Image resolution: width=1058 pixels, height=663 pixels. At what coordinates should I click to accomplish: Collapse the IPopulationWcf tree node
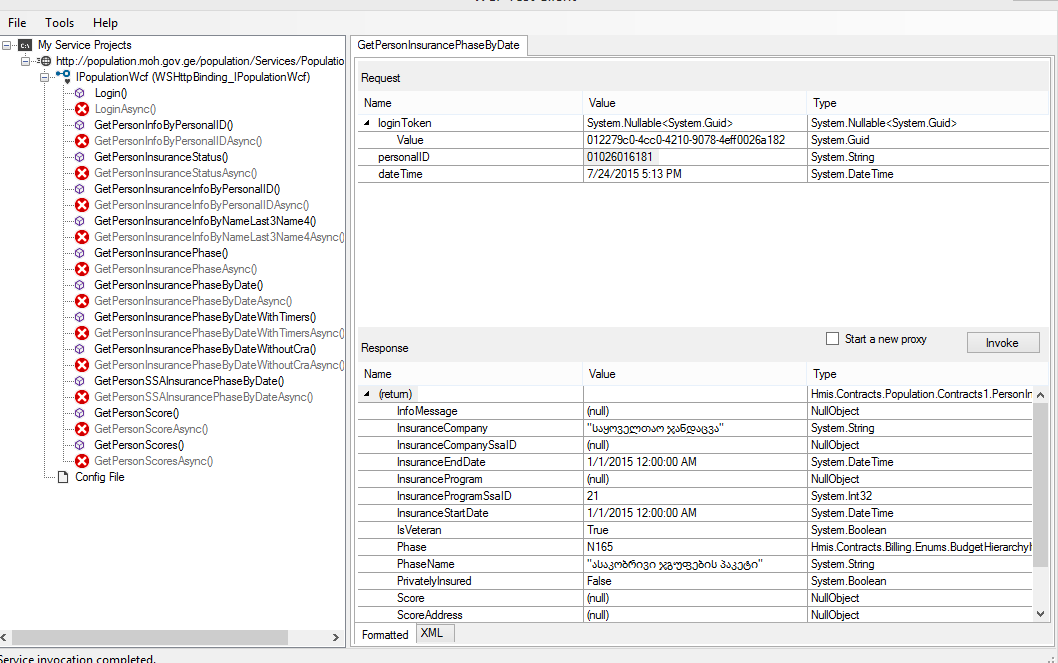coord(44,77)
